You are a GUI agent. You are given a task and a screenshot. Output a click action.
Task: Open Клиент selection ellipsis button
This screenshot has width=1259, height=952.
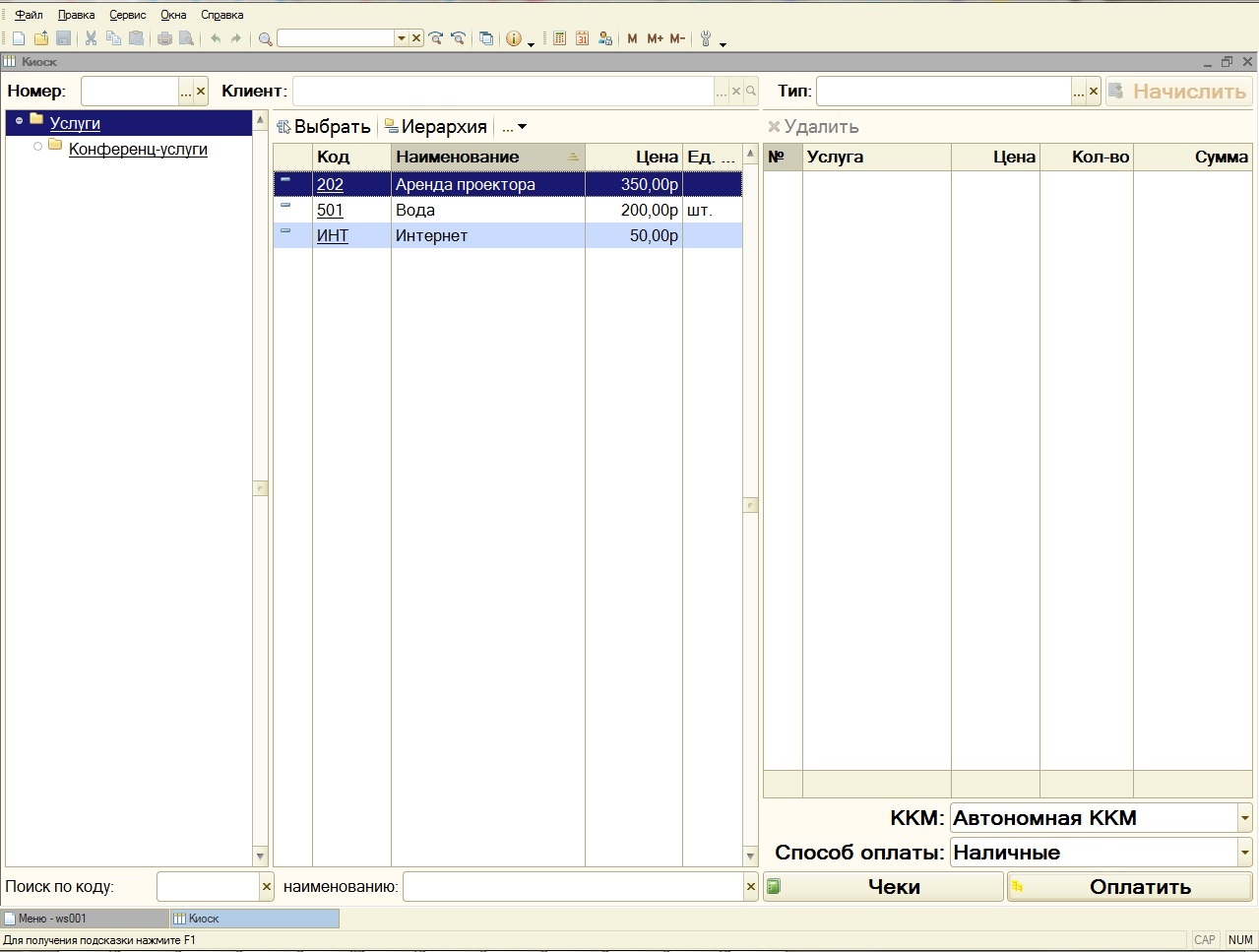tap(721, 91)
